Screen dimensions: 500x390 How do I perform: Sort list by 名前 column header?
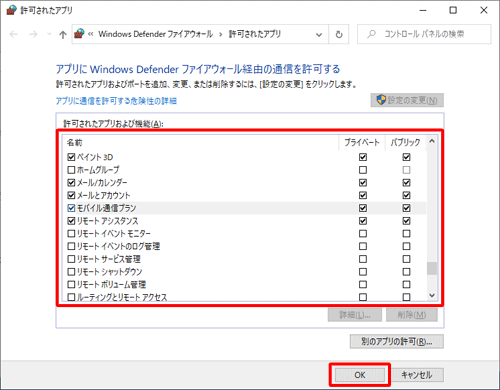point(75,143)
